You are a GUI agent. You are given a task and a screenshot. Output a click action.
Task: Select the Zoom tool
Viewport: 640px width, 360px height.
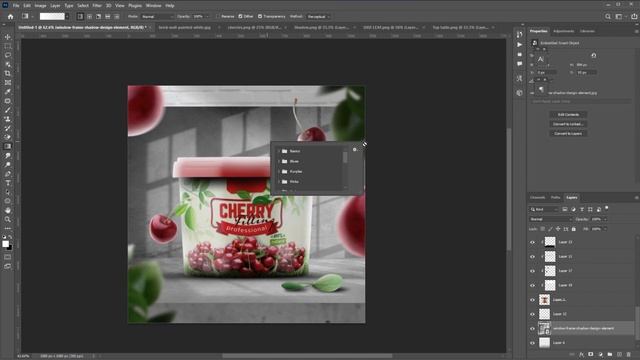click(x=8, y=219)
